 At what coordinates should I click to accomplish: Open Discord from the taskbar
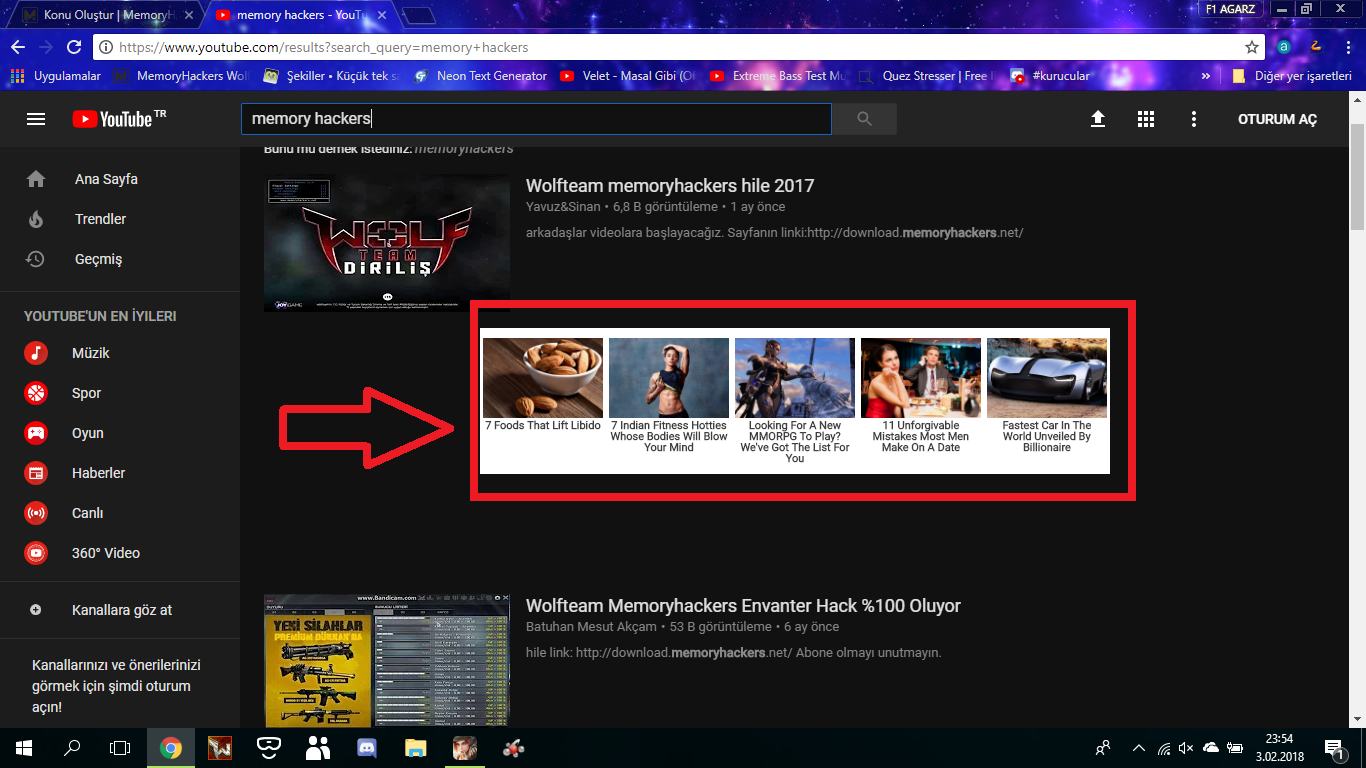point(367,748)
